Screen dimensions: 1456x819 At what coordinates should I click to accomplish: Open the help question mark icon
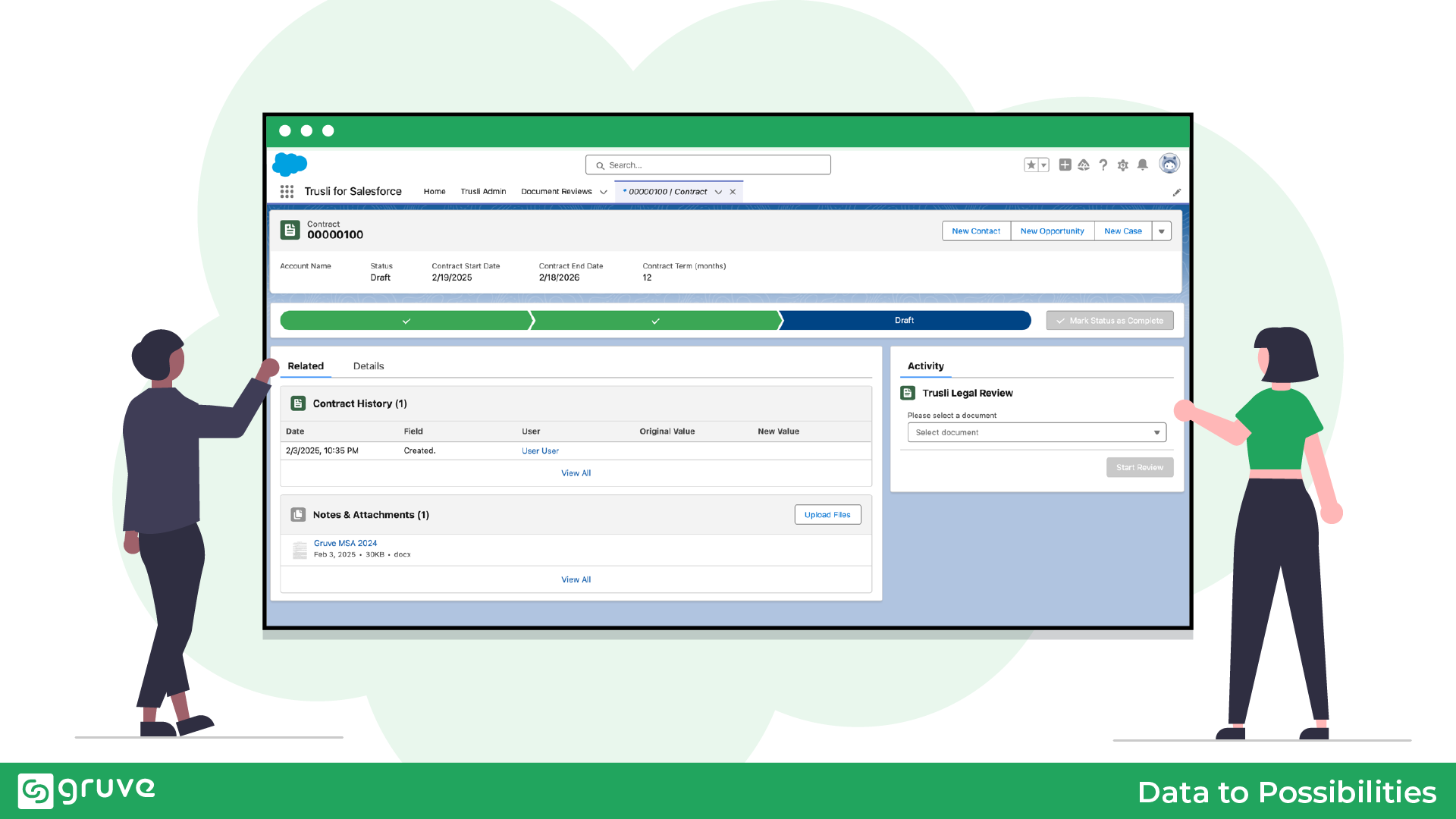(1103, 165)
